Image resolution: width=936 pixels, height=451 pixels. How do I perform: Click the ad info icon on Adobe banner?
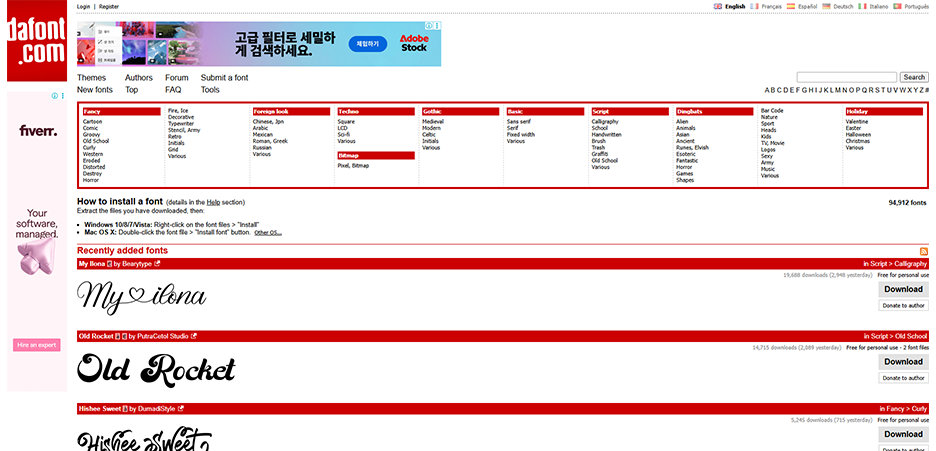click(429, 26)
